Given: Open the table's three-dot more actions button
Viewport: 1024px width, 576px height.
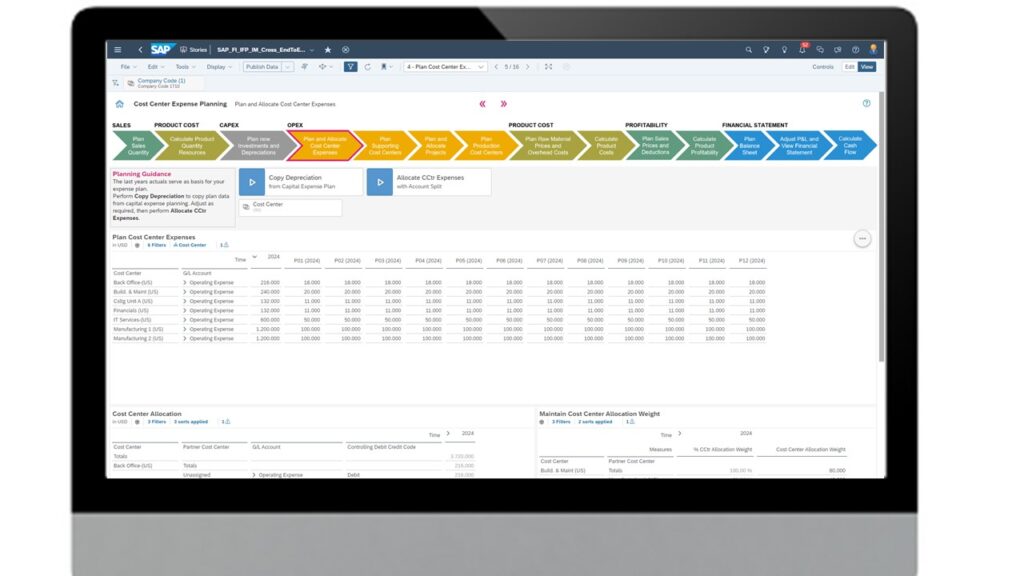Looking at the screenshot, I should tap(862, 239).
